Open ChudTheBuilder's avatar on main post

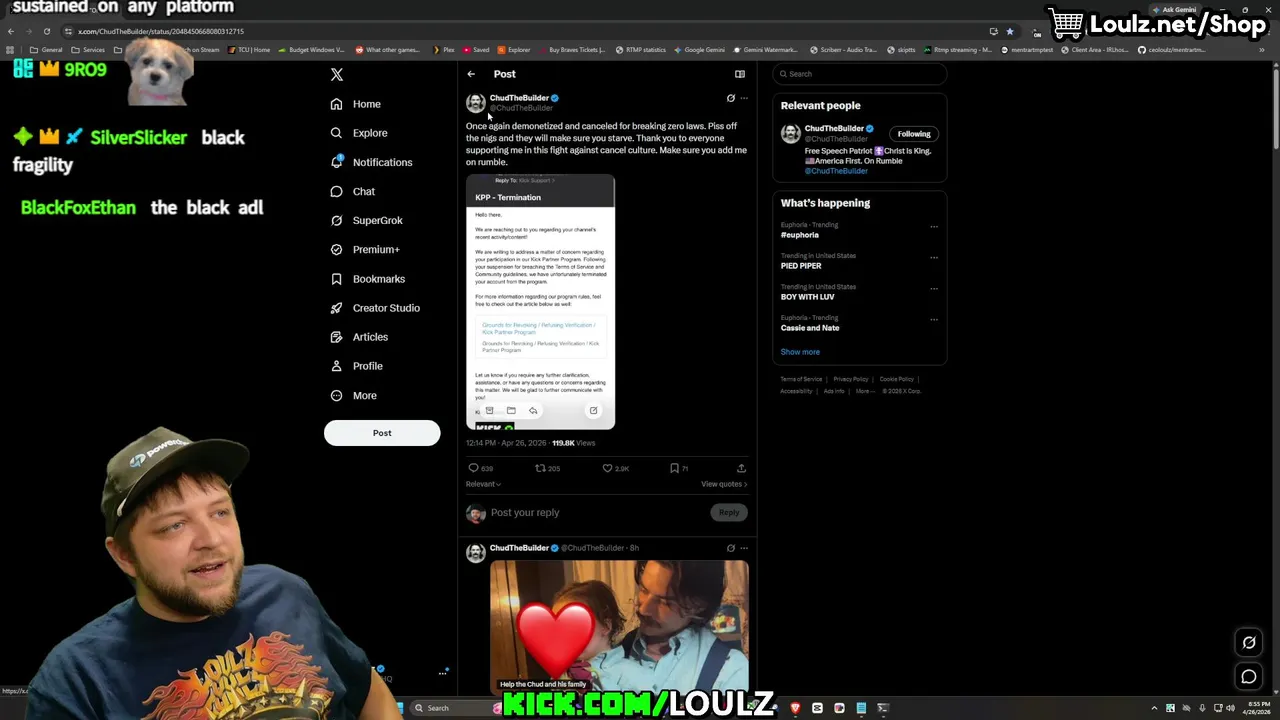pos(476,102)
